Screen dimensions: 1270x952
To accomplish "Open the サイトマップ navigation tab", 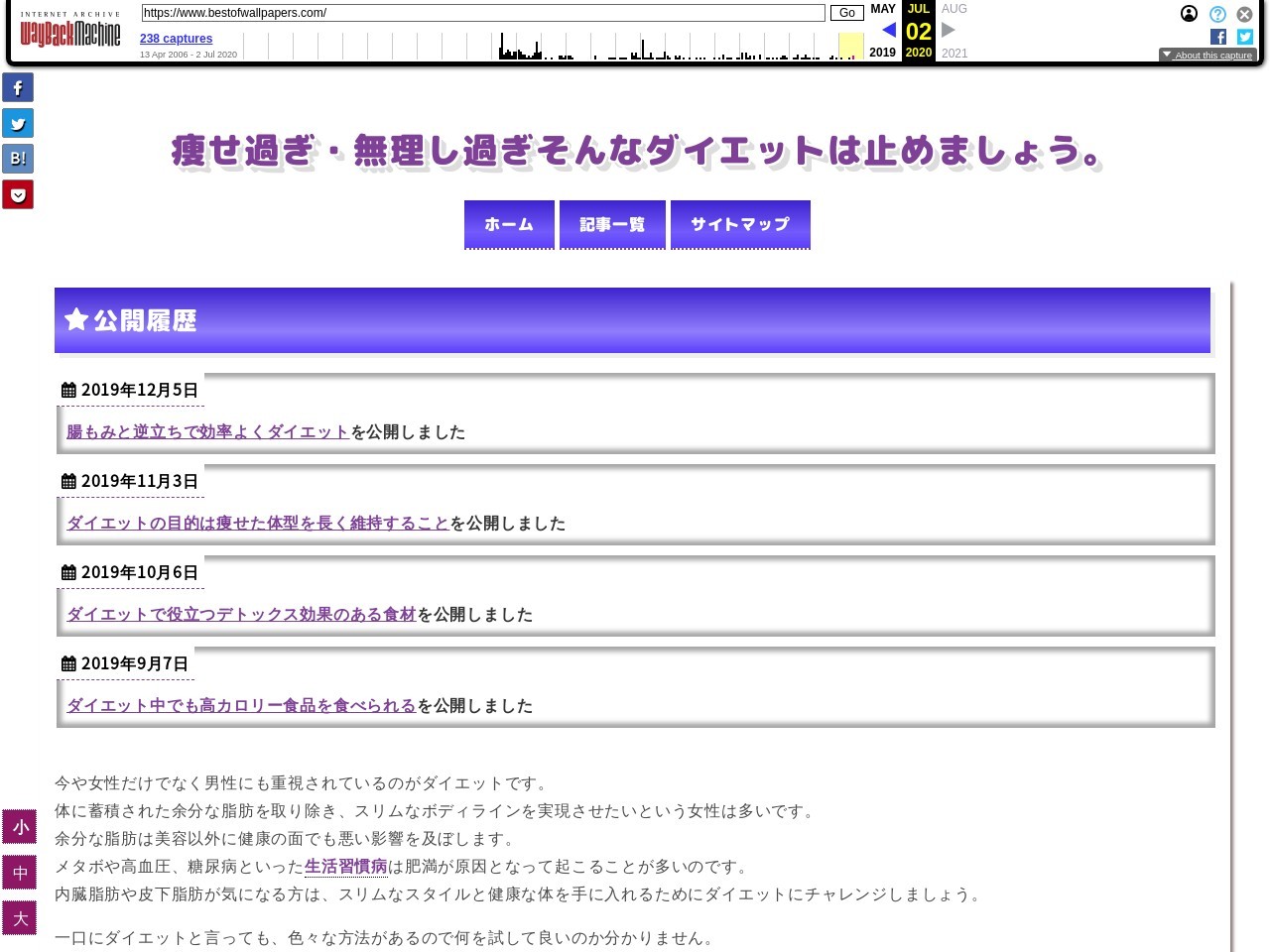I will [x=740, y=225].
